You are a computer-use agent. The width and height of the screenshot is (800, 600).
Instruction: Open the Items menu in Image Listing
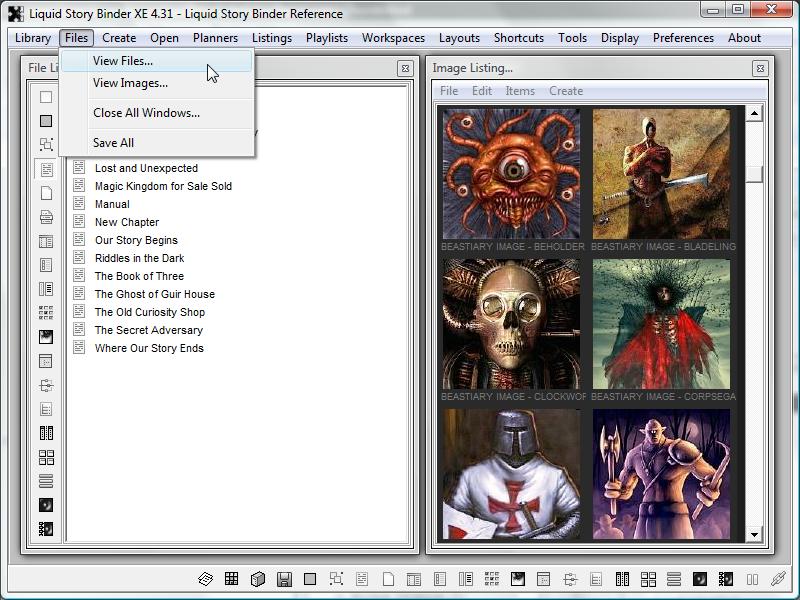(x=520, y=91)
